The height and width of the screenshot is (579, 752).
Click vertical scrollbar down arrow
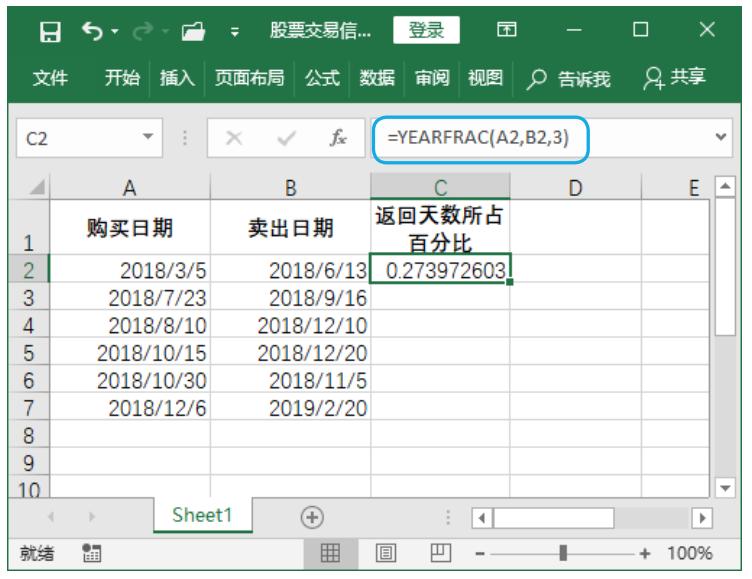click(725, 488)
